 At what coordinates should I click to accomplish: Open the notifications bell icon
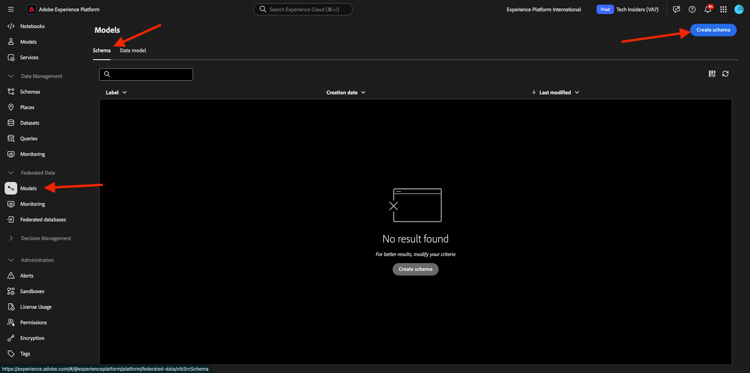[708, 9]
